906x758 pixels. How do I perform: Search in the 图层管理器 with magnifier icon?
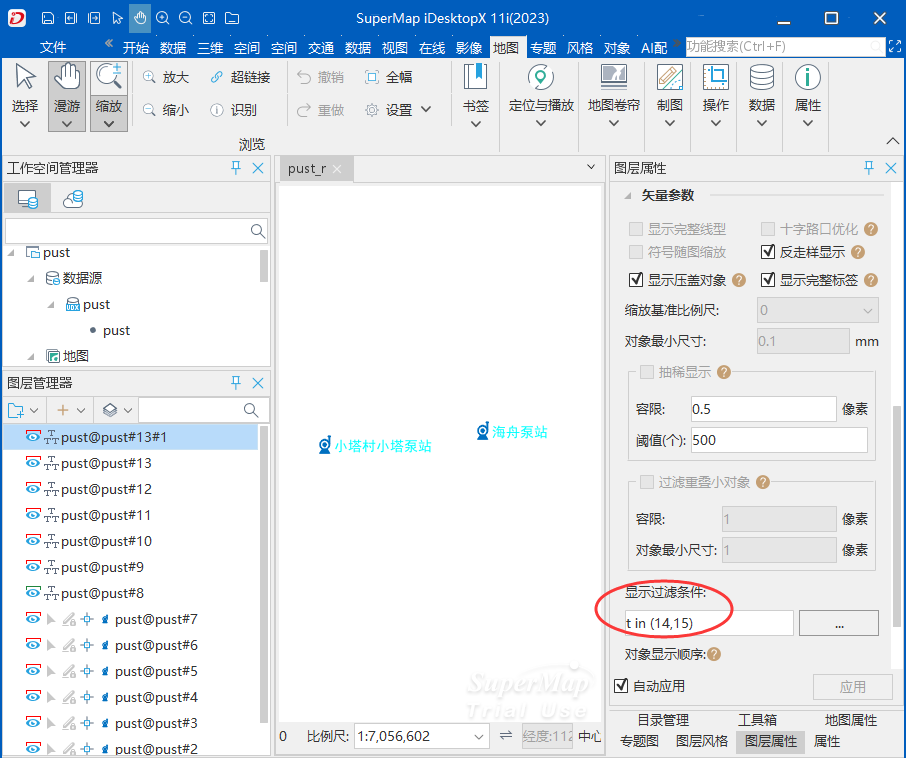[251, 410]
